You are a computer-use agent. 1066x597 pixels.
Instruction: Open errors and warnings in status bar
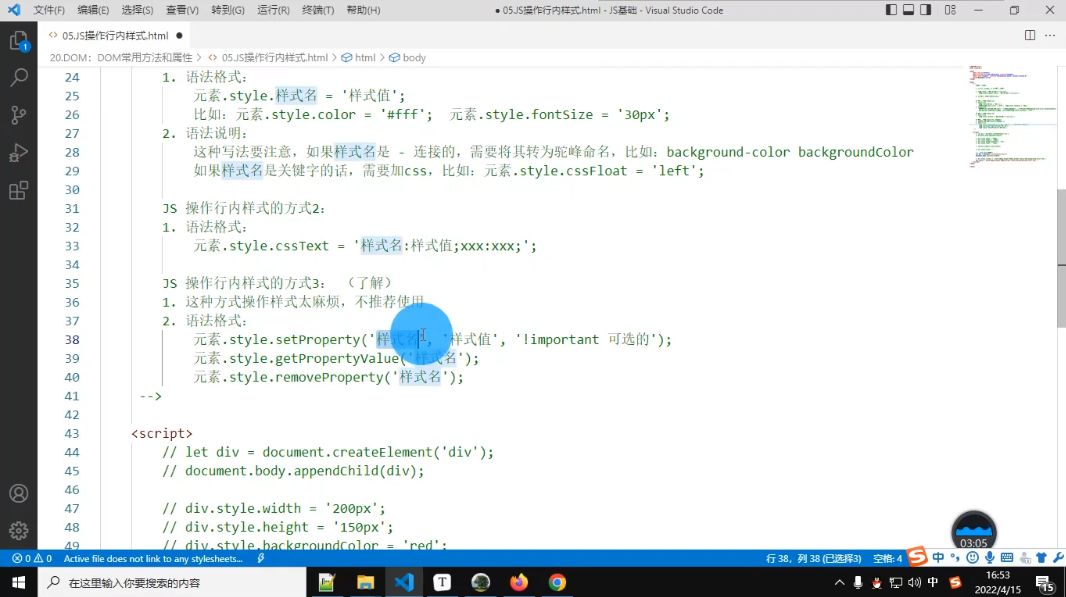coord(31,558)
